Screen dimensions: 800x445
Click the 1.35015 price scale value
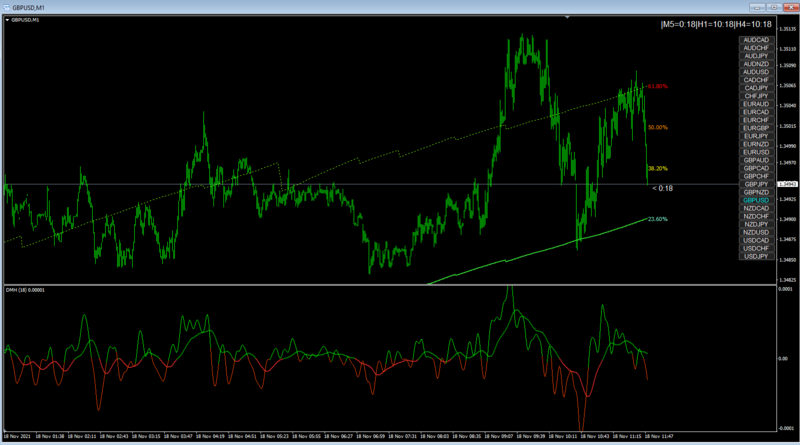pyautogui.click(x=788, y=126)
